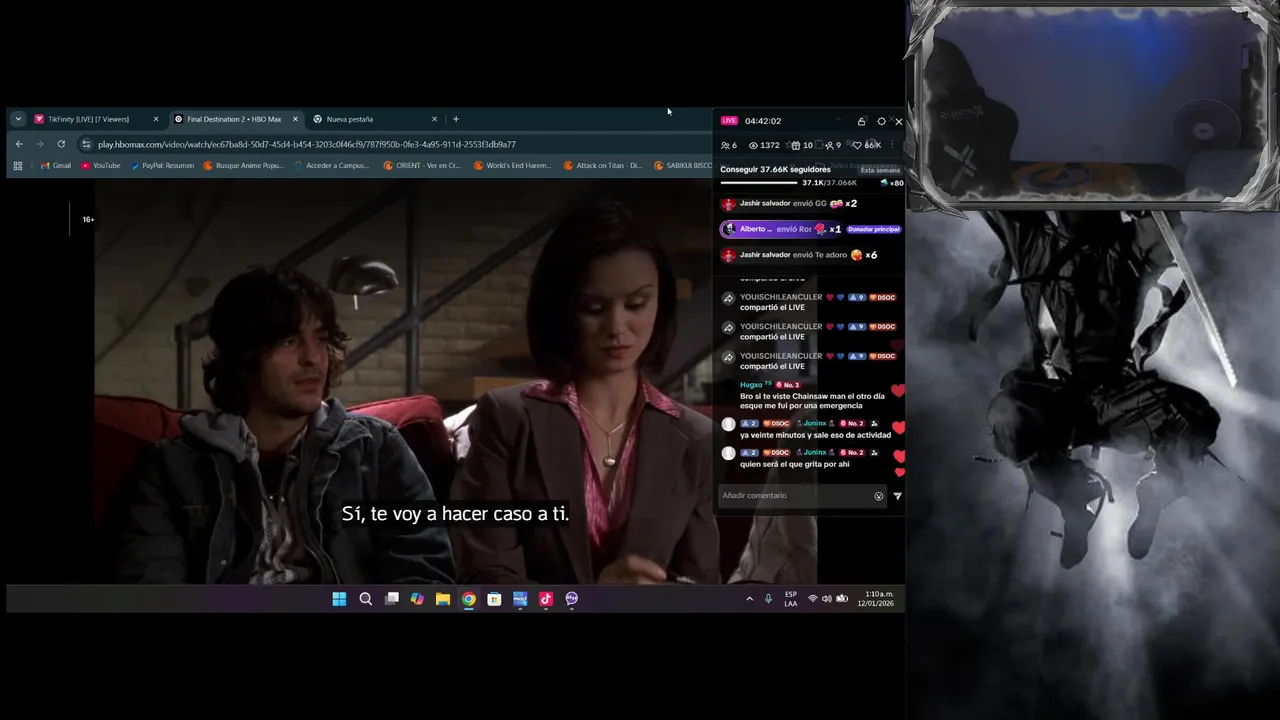1280x720 pixels.
Task: Open the Windows Start menu
Action: [339, 599]
